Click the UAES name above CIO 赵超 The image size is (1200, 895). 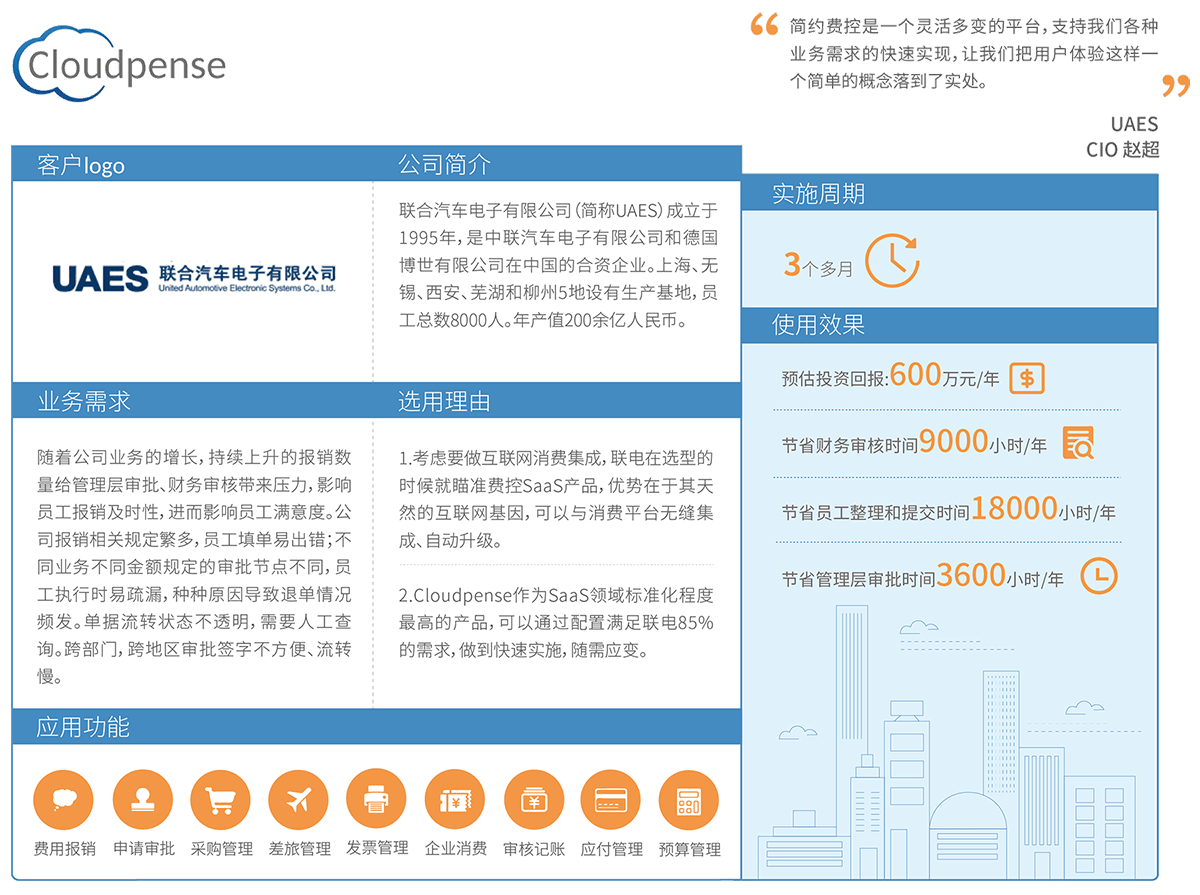click(x=1134, y=124)
